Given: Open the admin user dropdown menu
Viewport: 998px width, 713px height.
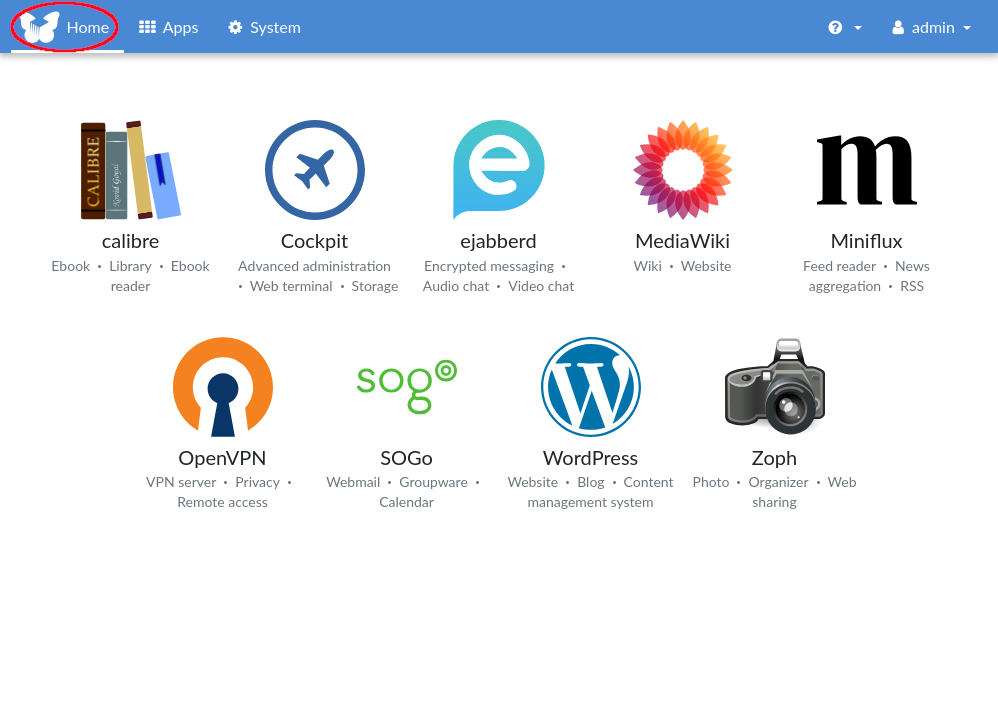Looking at the screenshot, I should click(931, 28).
